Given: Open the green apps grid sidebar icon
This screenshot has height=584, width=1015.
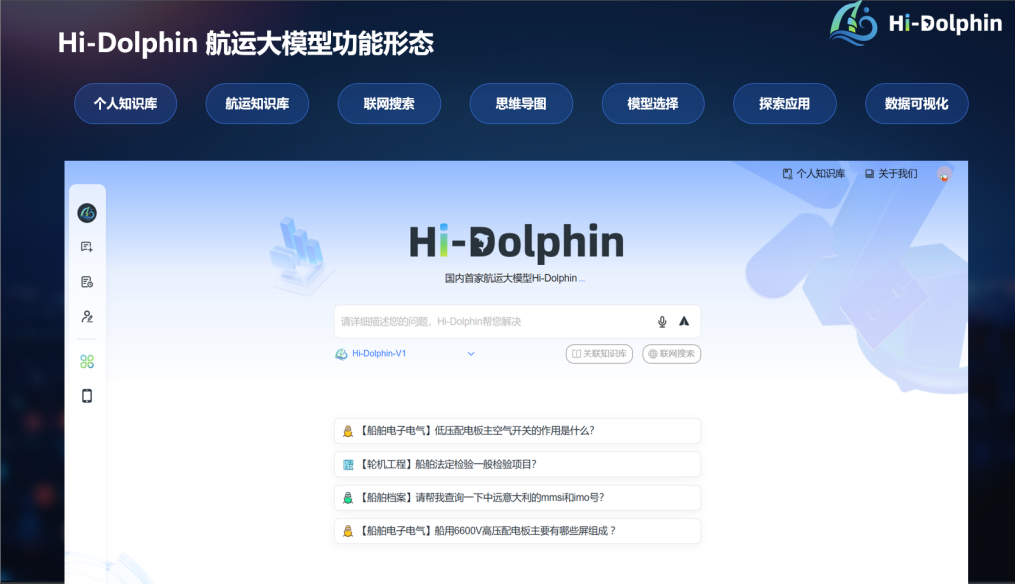Looking at the screenshot, I should (87, 361).
